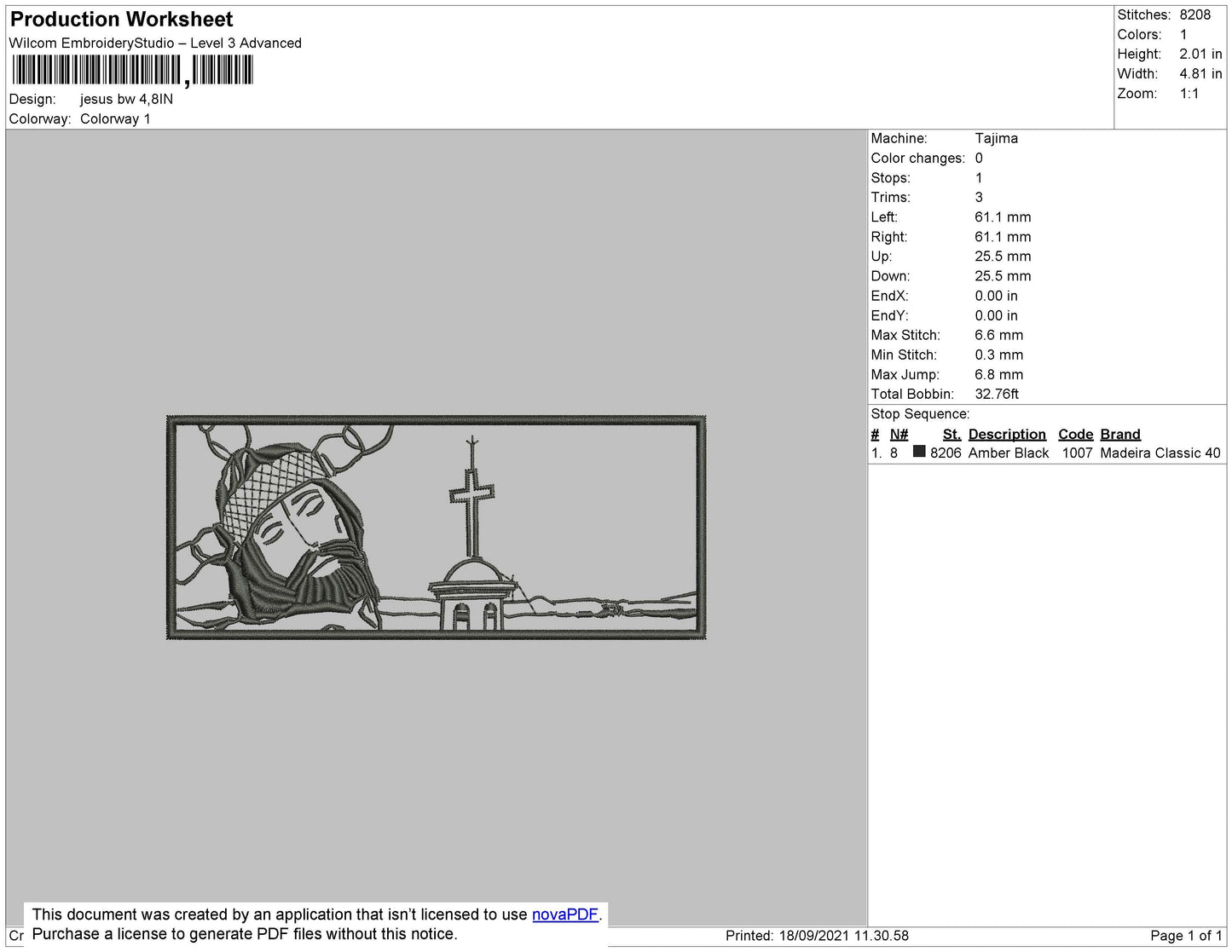This screenshot has height=952, width=1232.
Task: Click the St. column header
Action: [951, 434]
